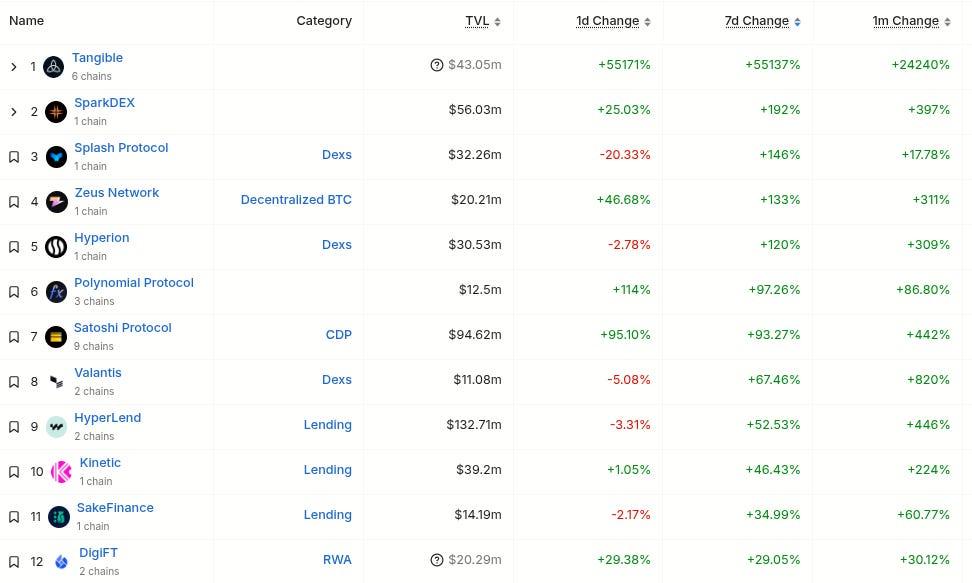Click the Polynomial Protocol logo icon
The image size is (972, 583).
tap(57, 292)
